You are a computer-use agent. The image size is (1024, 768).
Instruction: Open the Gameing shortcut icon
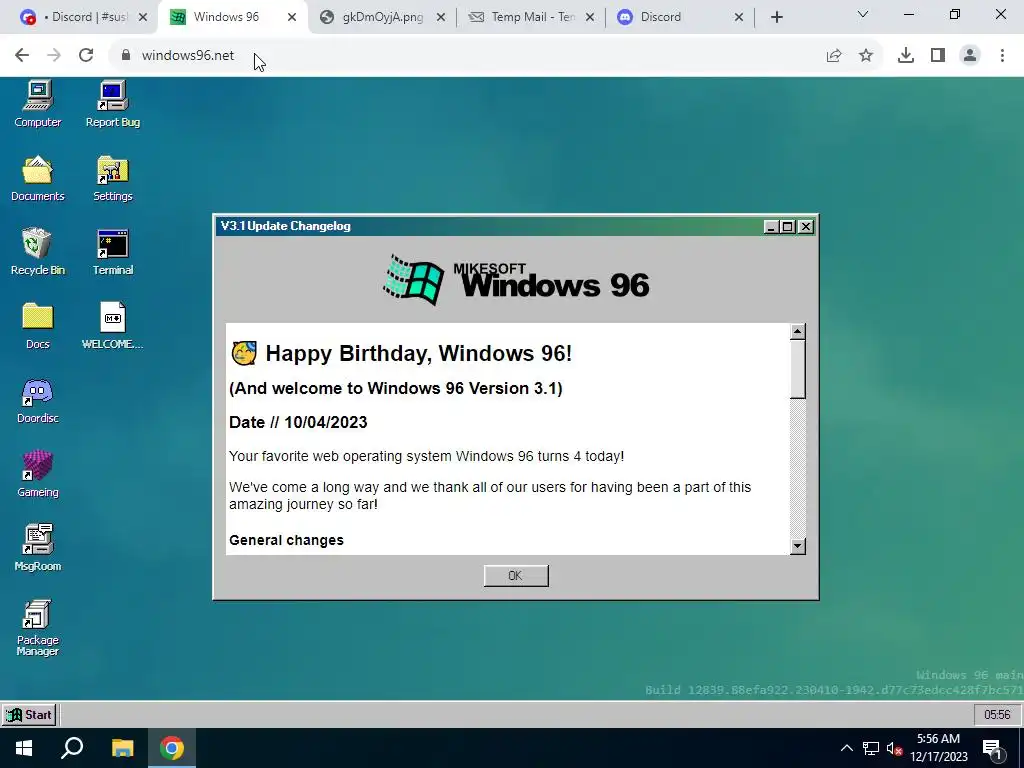37,473
